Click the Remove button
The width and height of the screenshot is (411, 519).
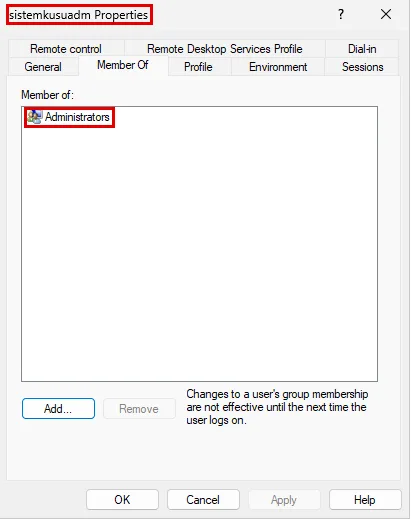click(x=139, y=409)
